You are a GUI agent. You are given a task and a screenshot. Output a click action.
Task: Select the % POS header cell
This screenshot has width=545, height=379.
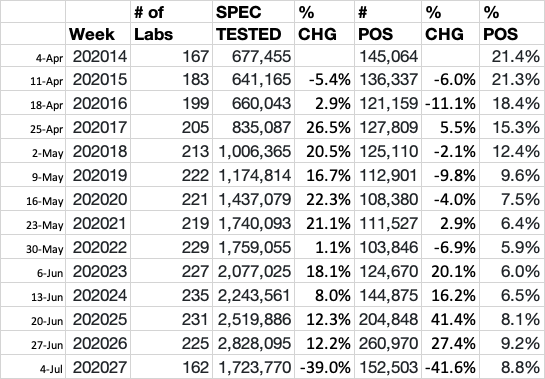[512, 23]
